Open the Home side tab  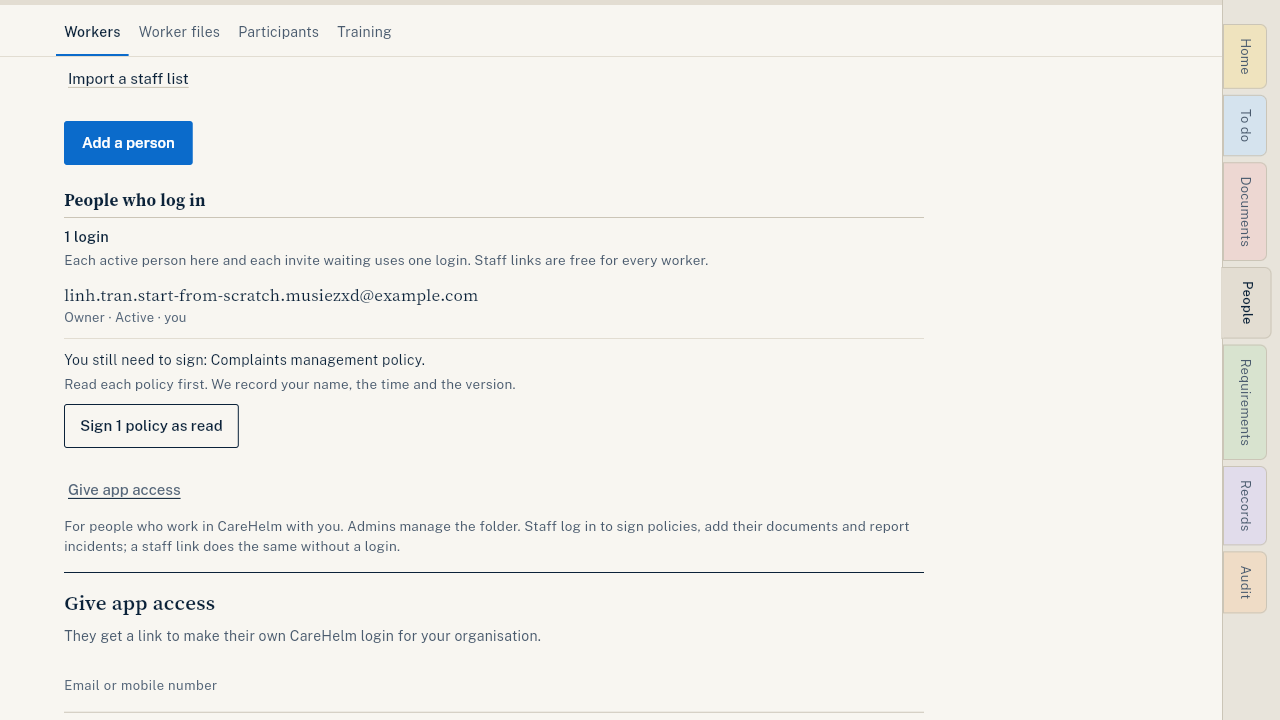pos(1245,57)
